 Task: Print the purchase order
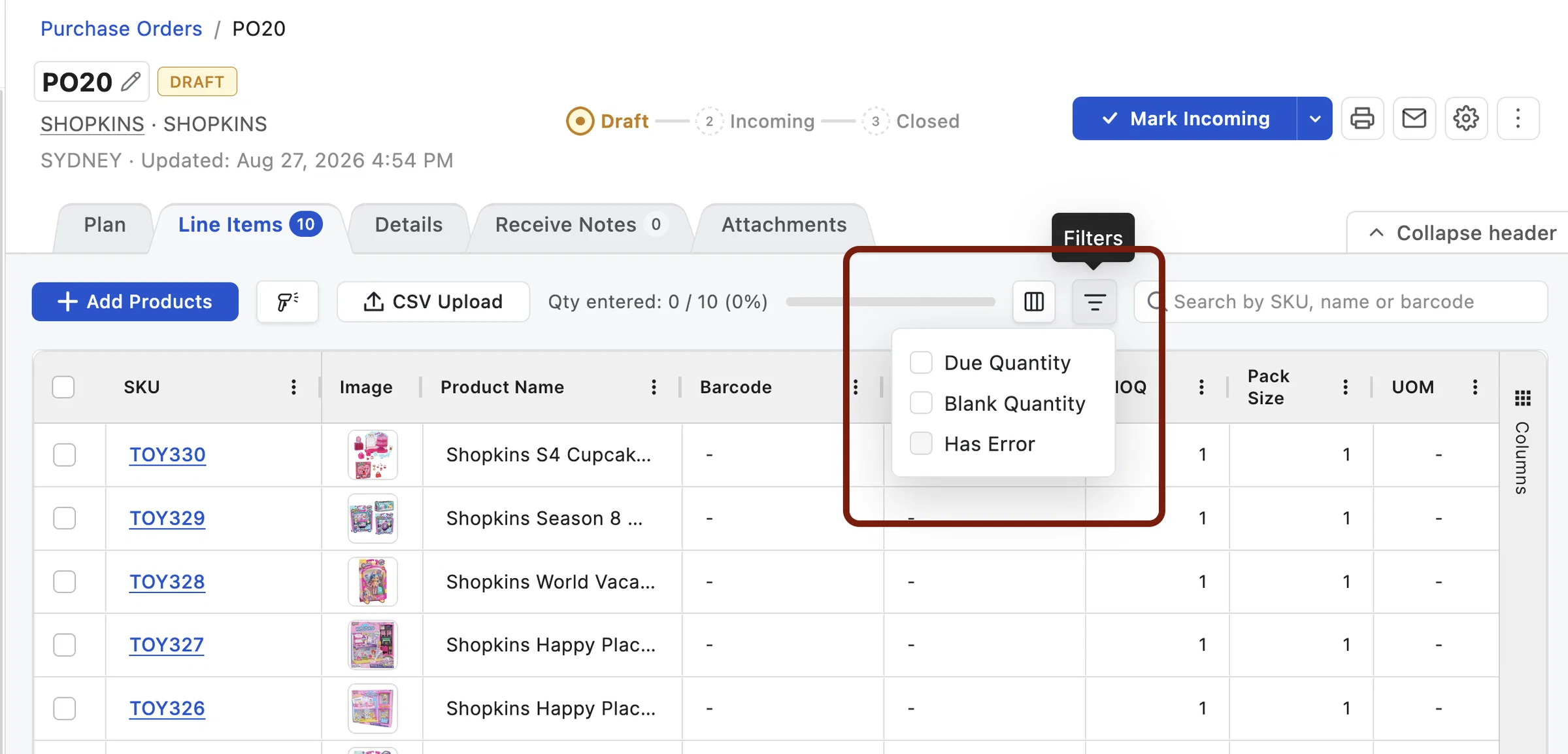pyautogui.click(x=1362, y=118)
